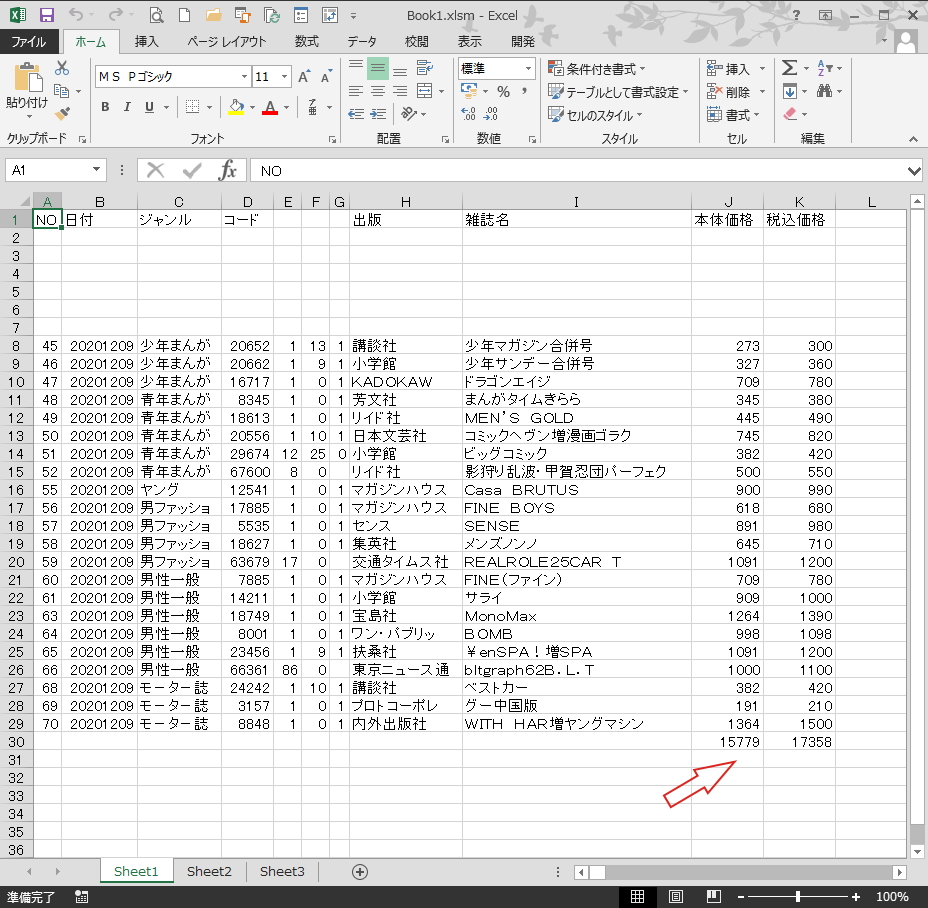Click the open folder icon
This screenshot has width=928, height=908.
[x=213, y=15]
